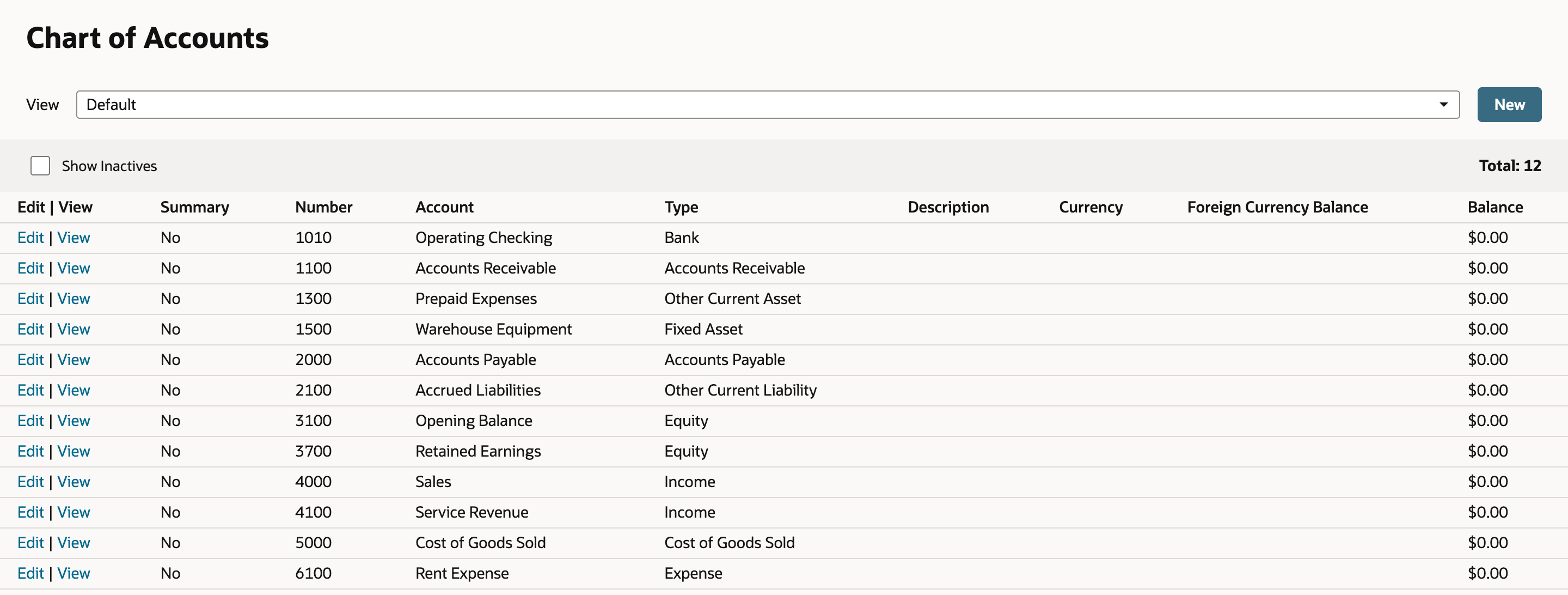View the Sales account 4000
The height and width of the screenshot is (595, 1568).
coord(73,481)
